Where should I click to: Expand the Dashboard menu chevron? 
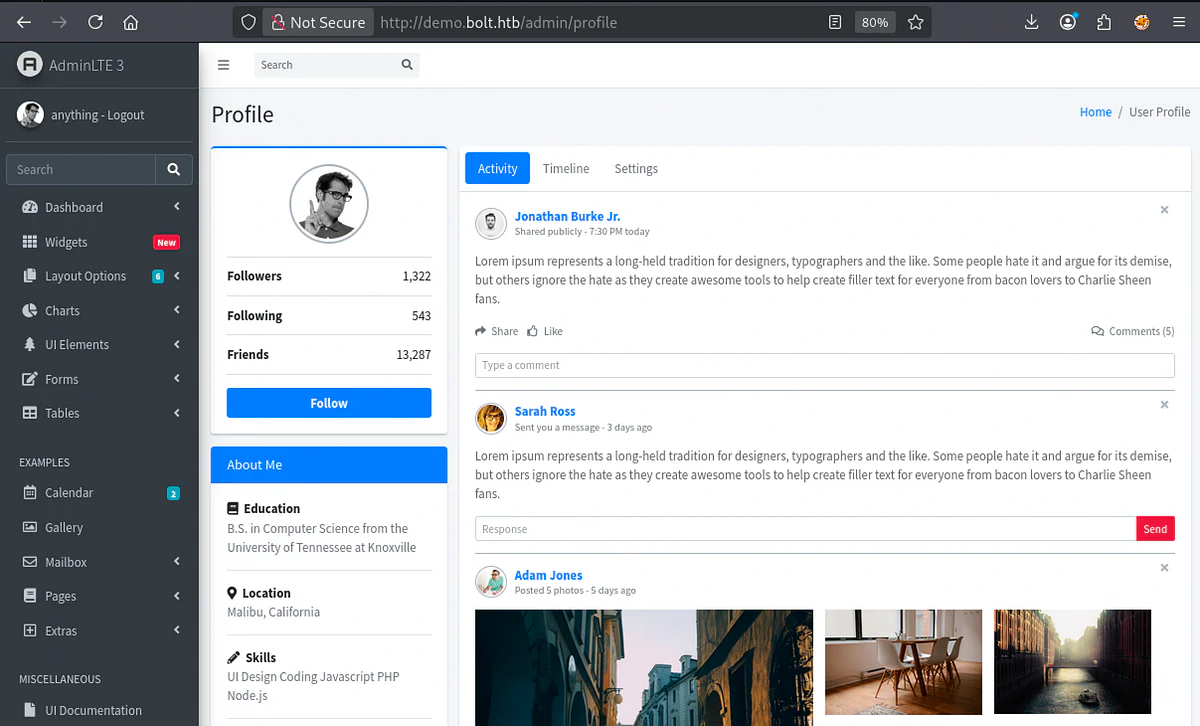coord(176,207)
